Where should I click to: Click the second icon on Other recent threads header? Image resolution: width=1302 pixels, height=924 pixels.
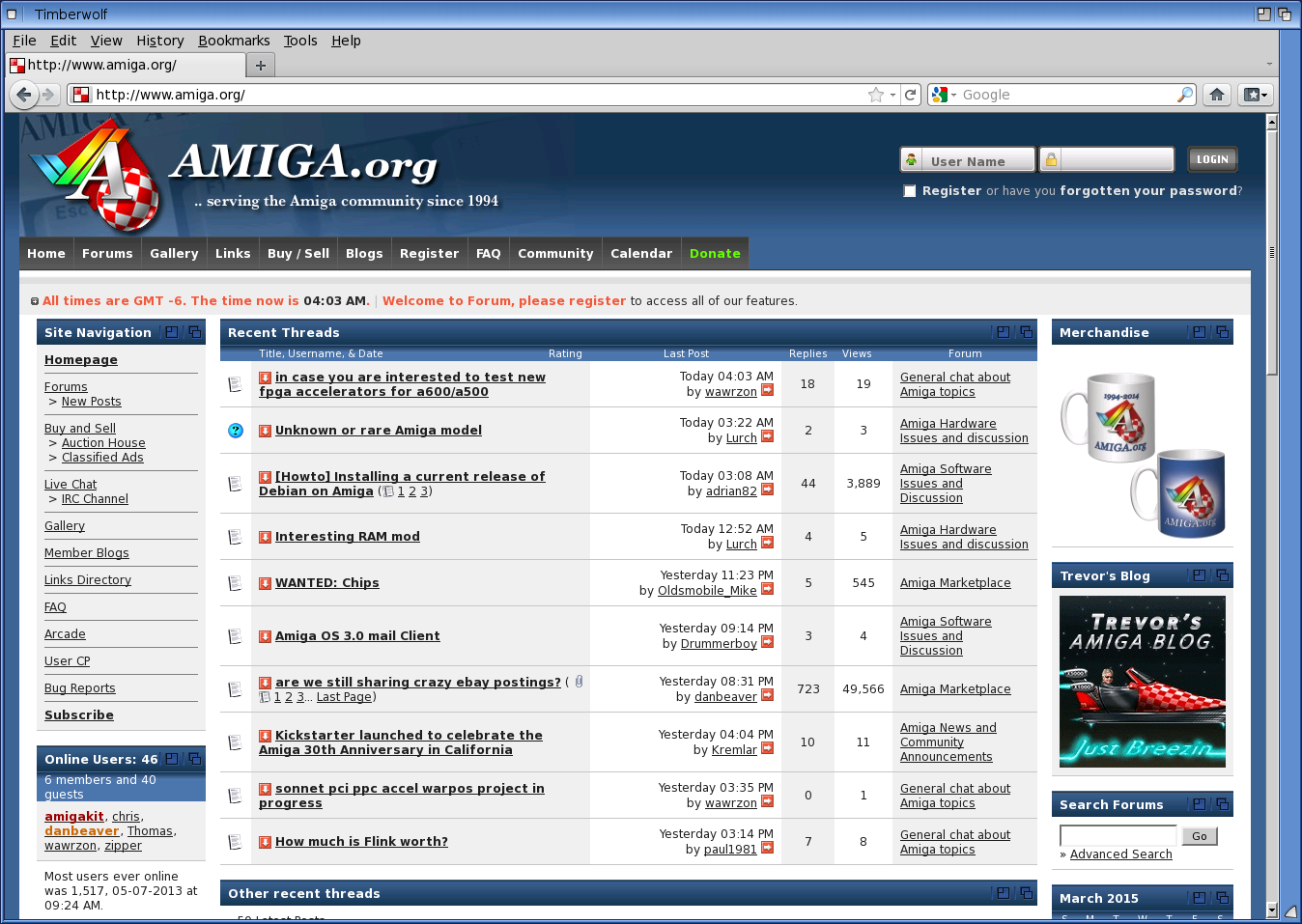tap(1027, 893)
